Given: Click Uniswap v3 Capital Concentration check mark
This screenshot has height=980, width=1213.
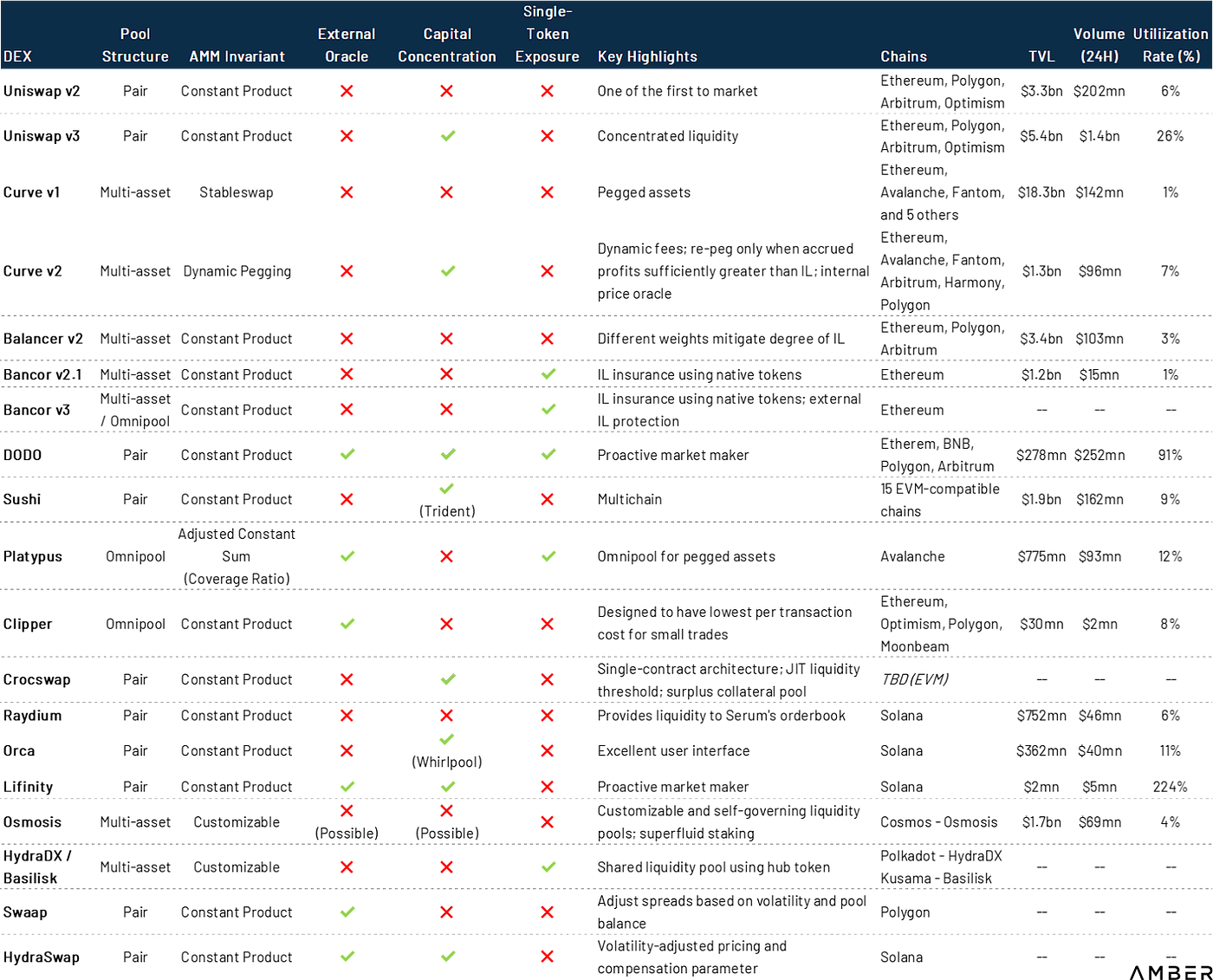Looking at the screenshot, I should [x=447, y=136].
